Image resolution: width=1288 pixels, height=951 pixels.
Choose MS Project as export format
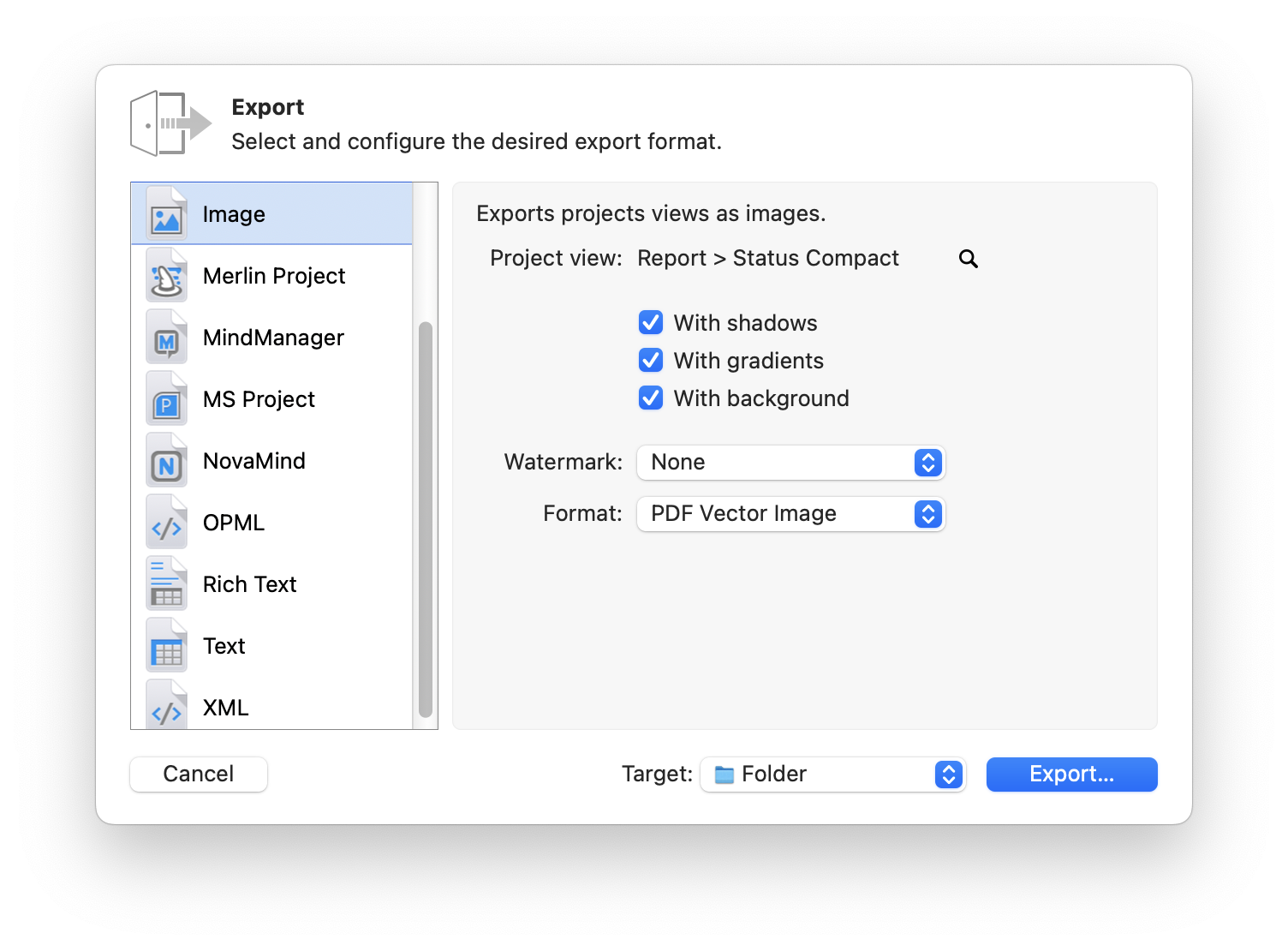[x=258, y=398]
